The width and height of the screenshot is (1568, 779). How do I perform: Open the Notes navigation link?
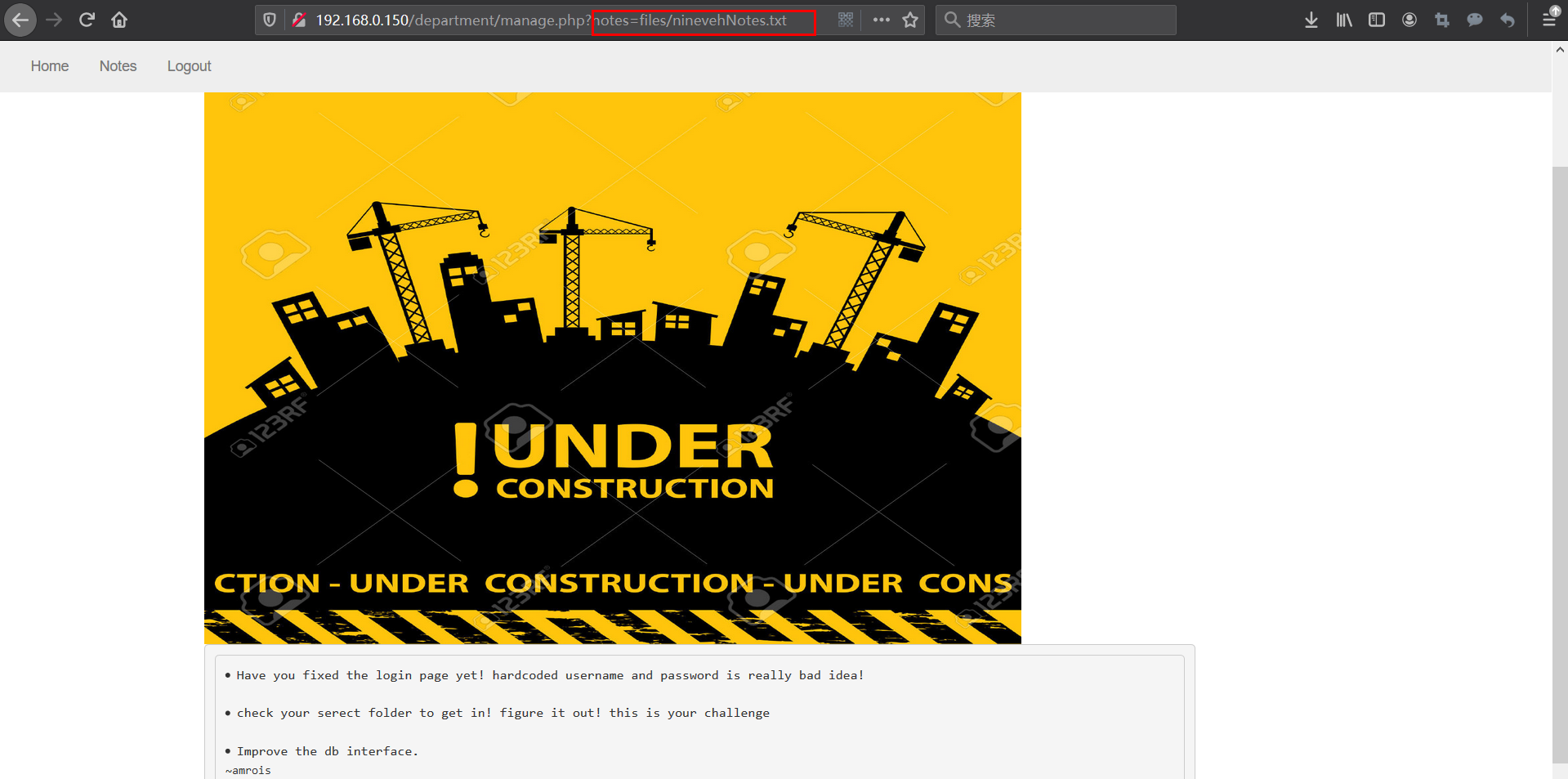tap(118, 66)
